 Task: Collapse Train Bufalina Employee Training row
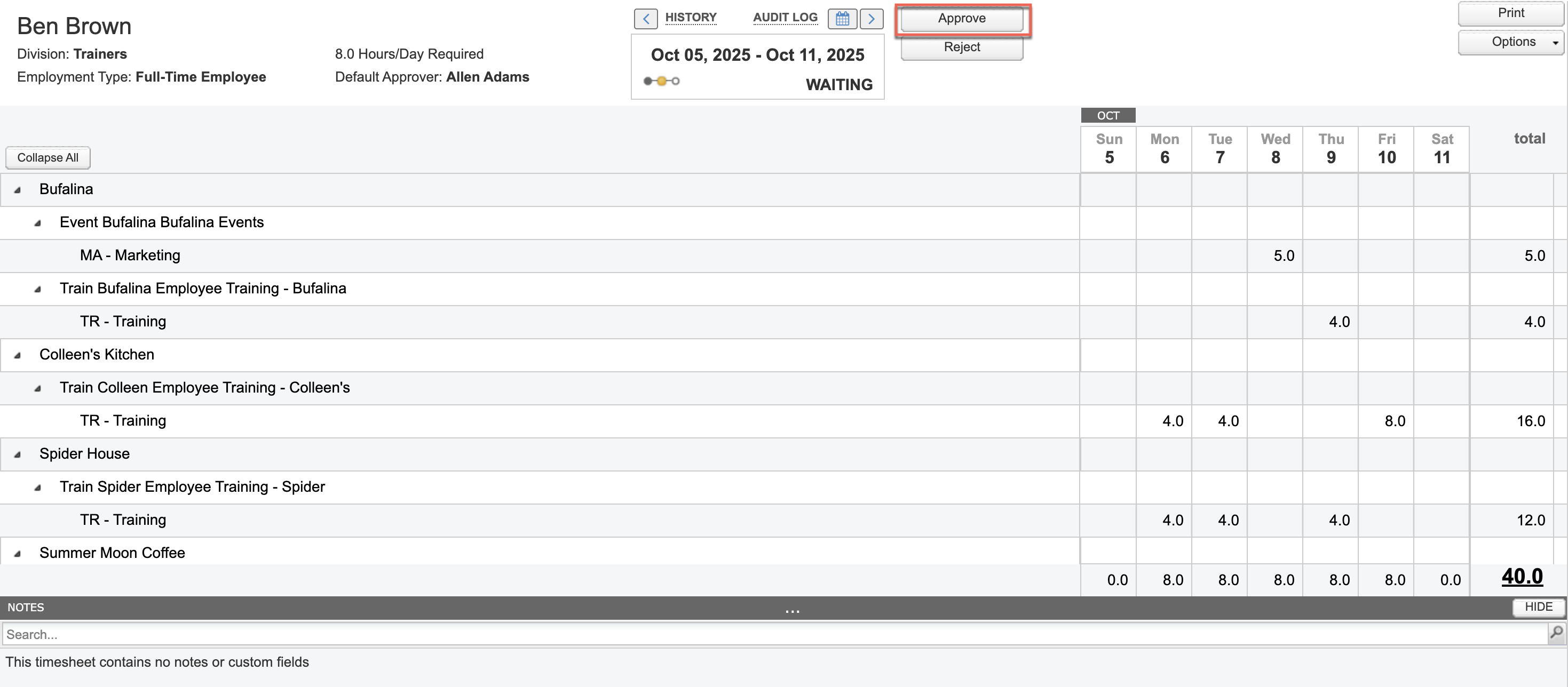click(38, 289)
